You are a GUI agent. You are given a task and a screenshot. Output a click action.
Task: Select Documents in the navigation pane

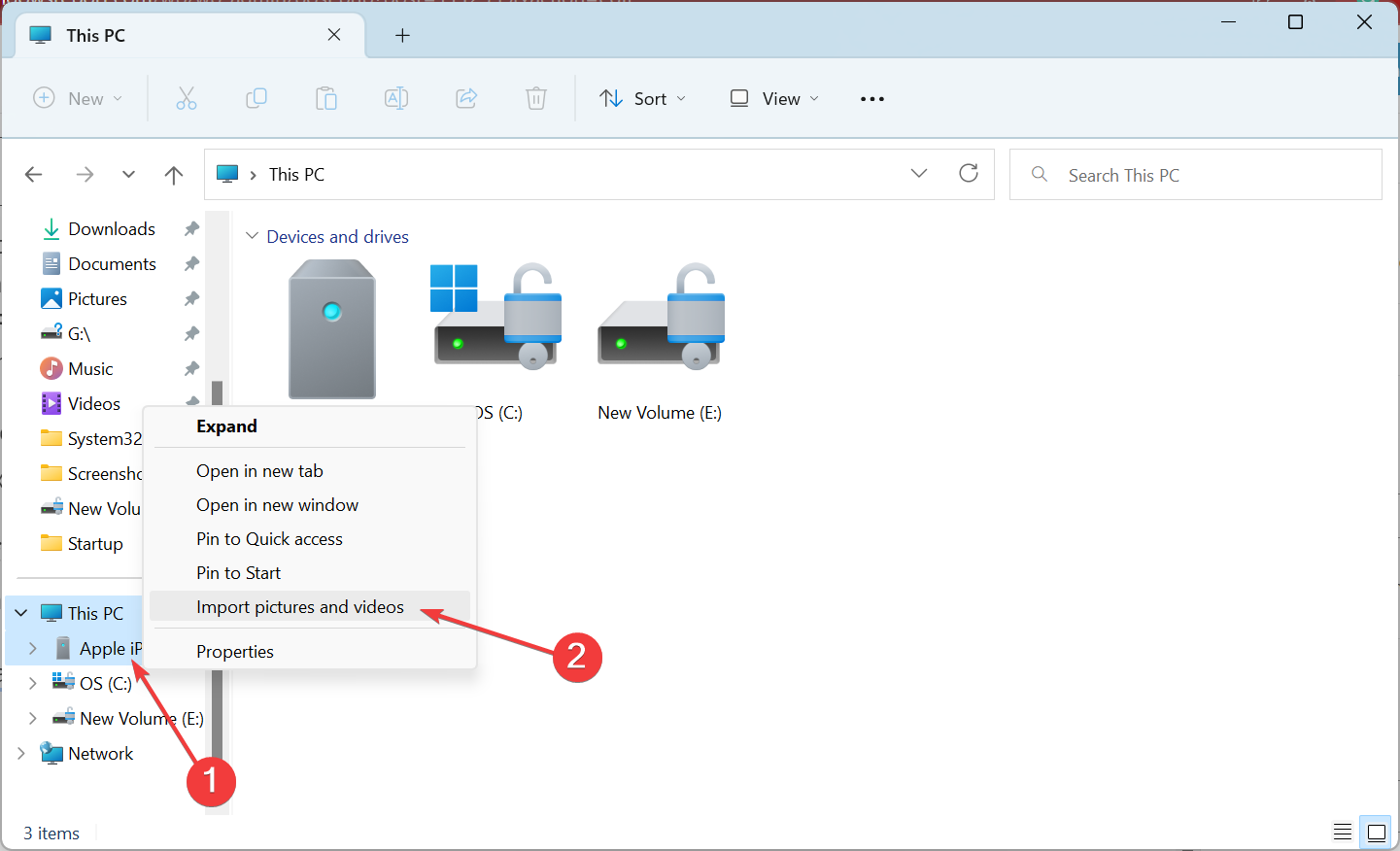pos(111,263)
